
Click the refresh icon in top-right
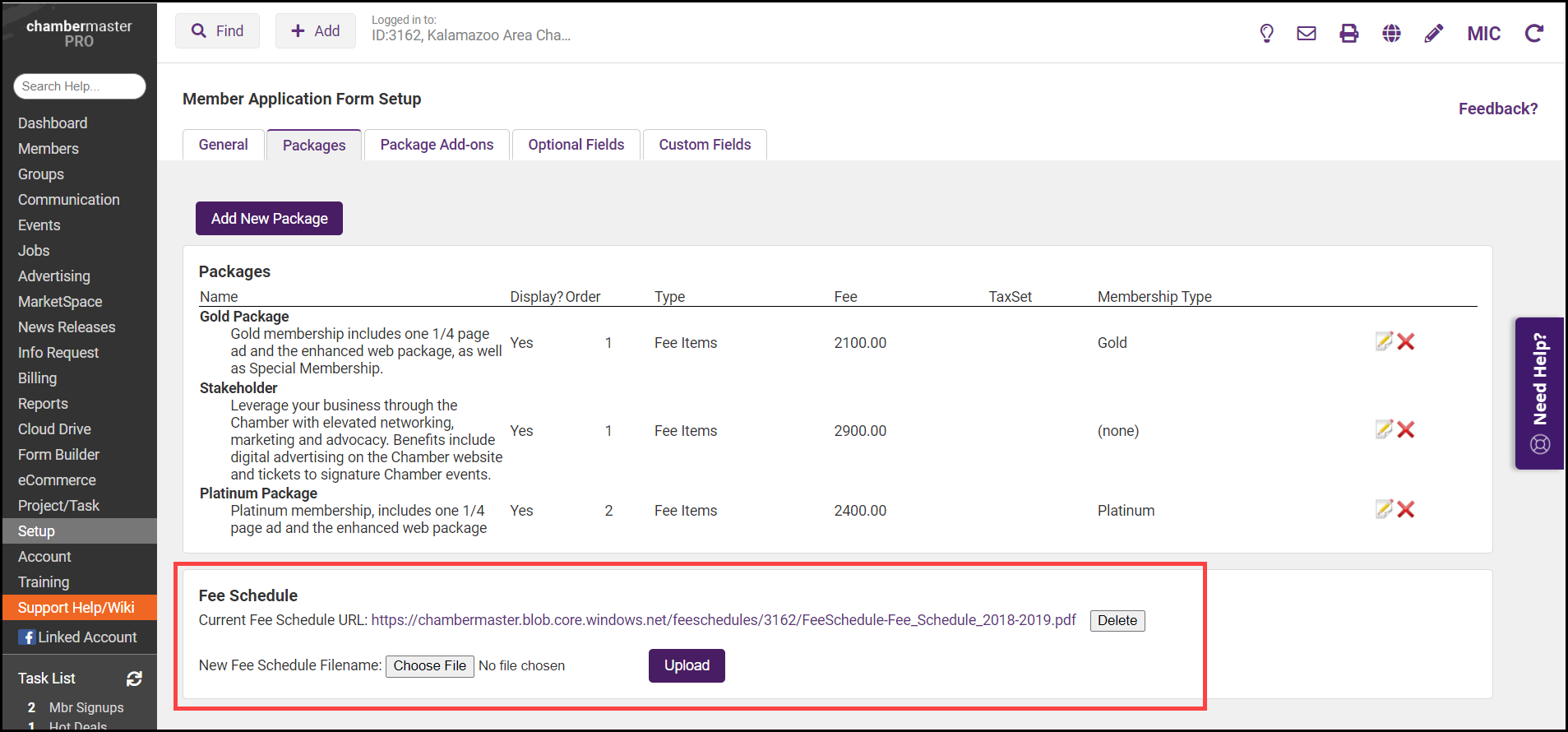(x=1533, y=33)
